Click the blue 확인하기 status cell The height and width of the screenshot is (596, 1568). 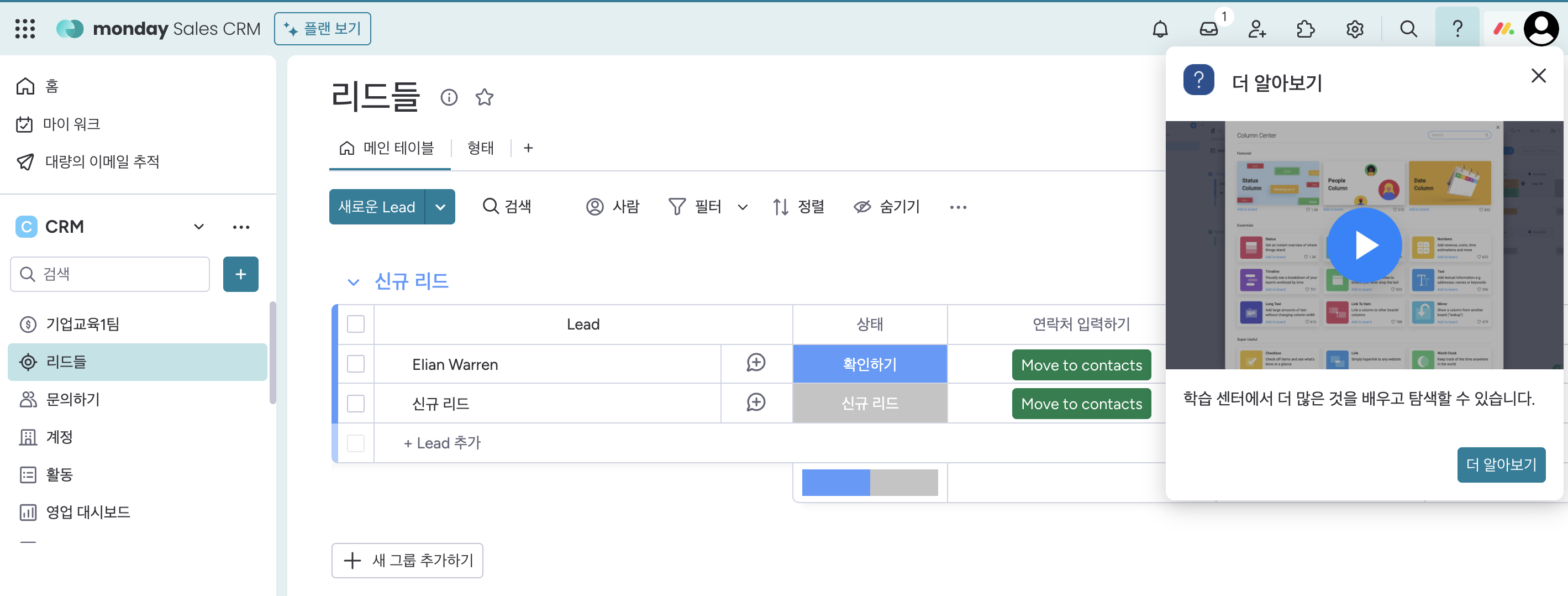coord(869,364)
